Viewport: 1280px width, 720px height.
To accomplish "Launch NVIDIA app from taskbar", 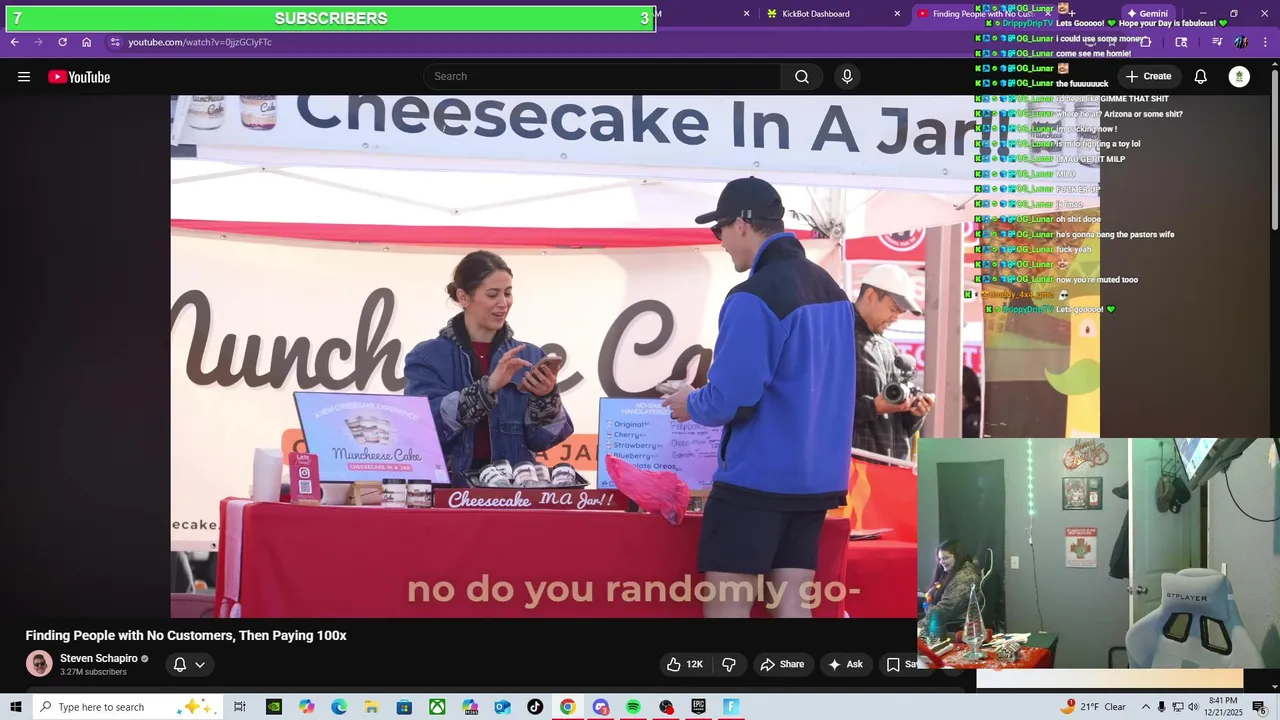I will click(x=273, y=707).
